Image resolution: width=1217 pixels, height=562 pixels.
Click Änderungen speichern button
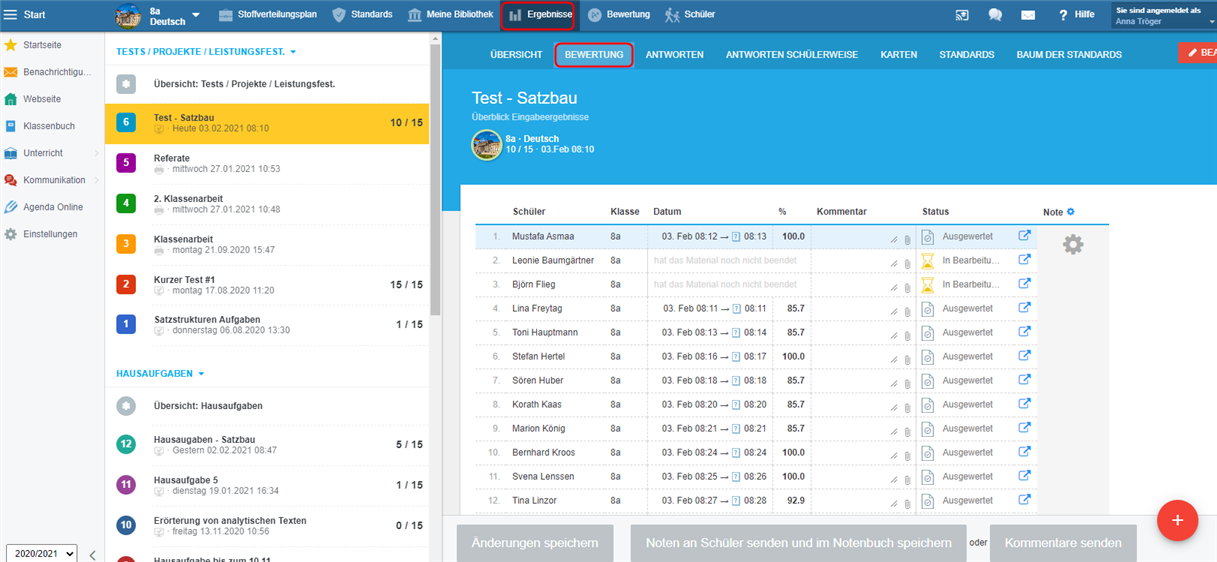coord(535,543)
